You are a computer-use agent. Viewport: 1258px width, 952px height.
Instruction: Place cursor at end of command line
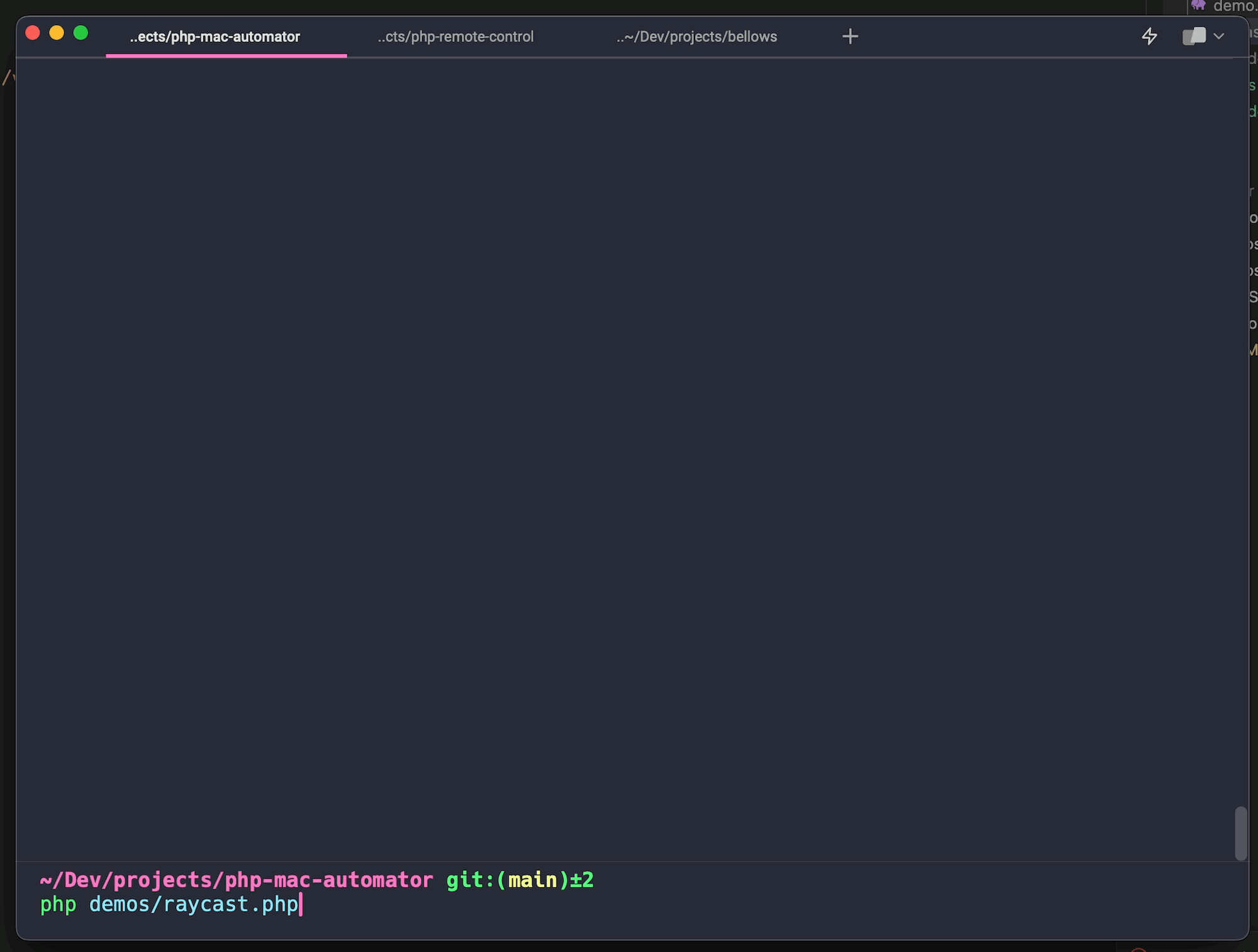pyautogui.click(x=301, y=905)
